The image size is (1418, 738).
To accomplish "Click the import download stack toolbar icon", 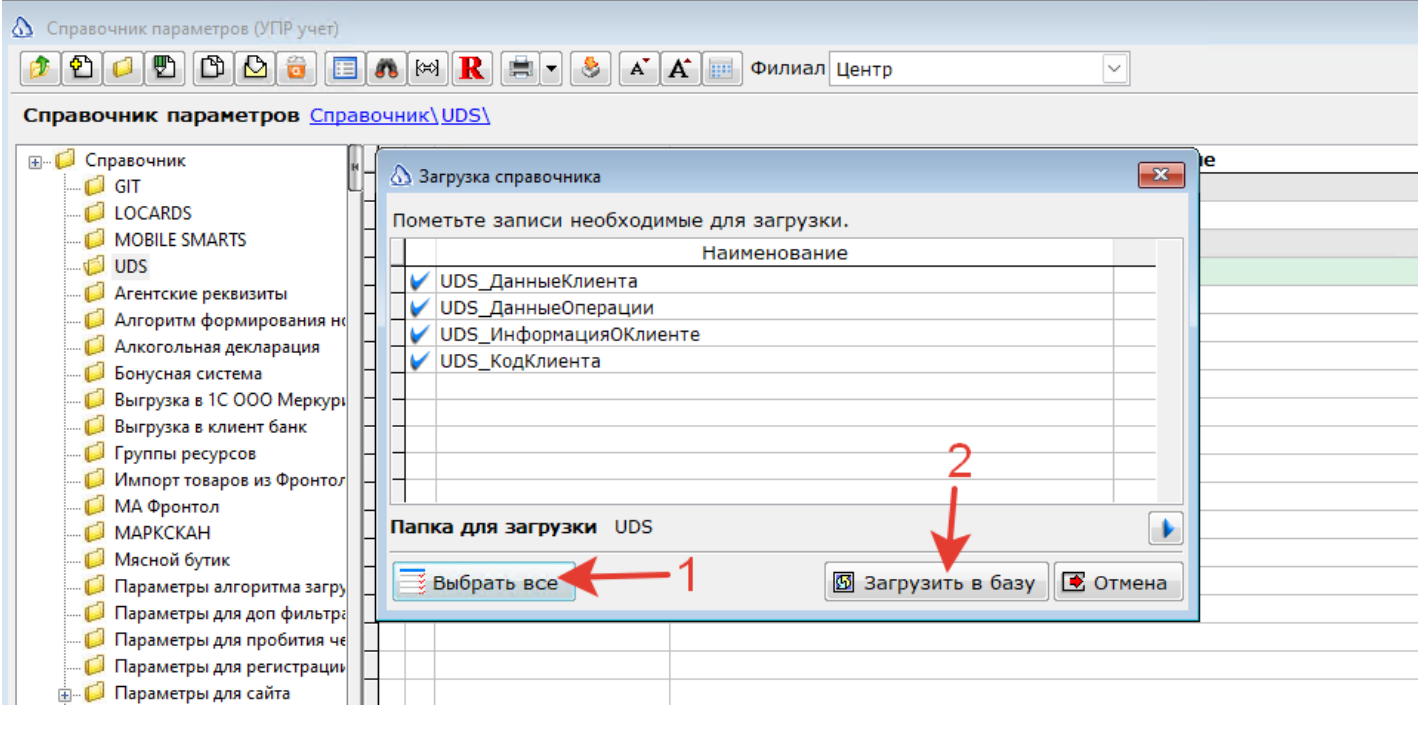I will click(593, 69).
